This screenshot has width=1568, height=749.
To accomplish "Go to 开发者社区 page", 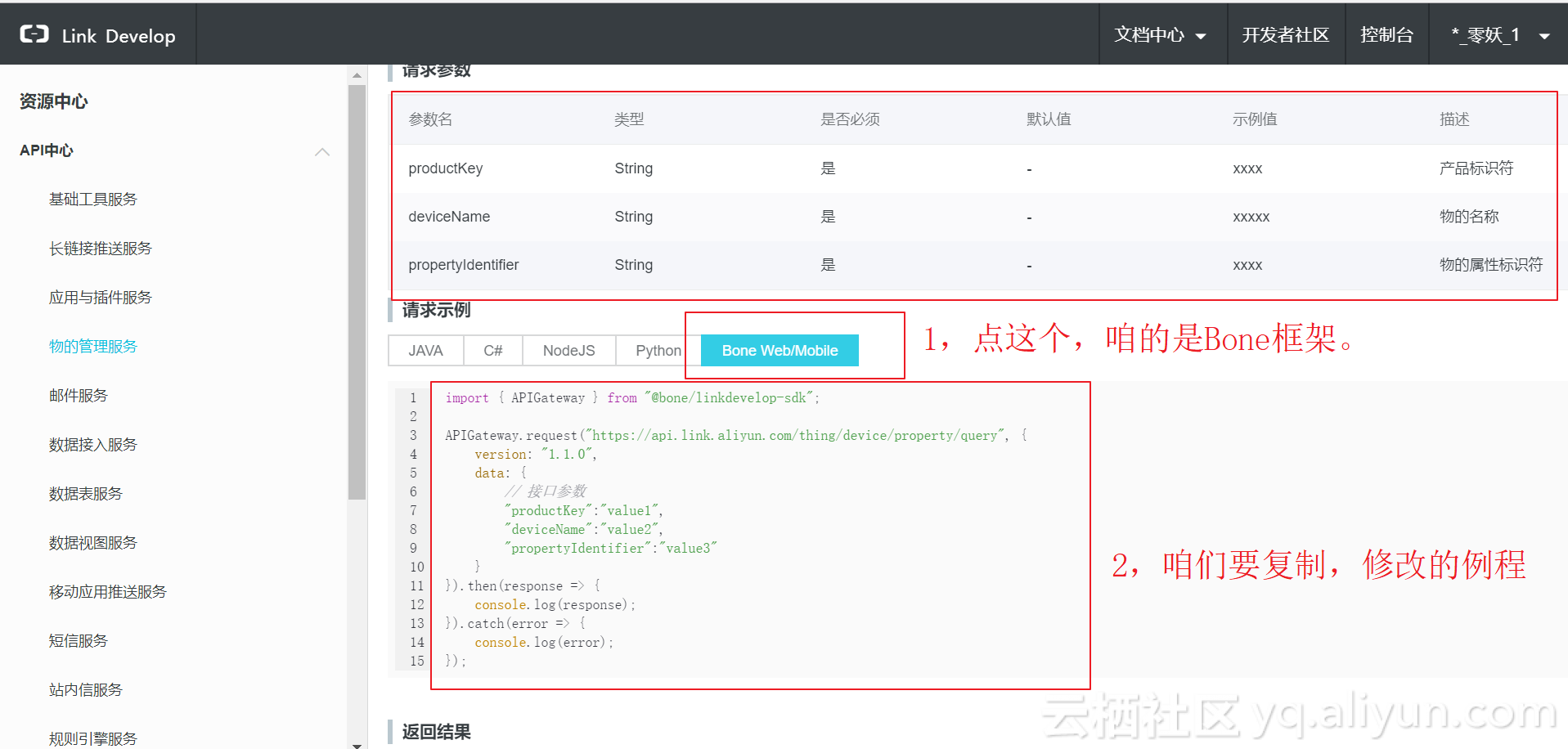I will 1285,35.
